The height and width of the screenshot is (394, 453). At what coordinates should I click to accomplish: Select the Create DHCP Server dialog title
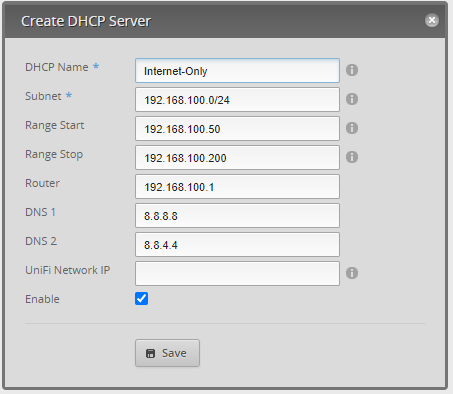(x=86, y=21)
